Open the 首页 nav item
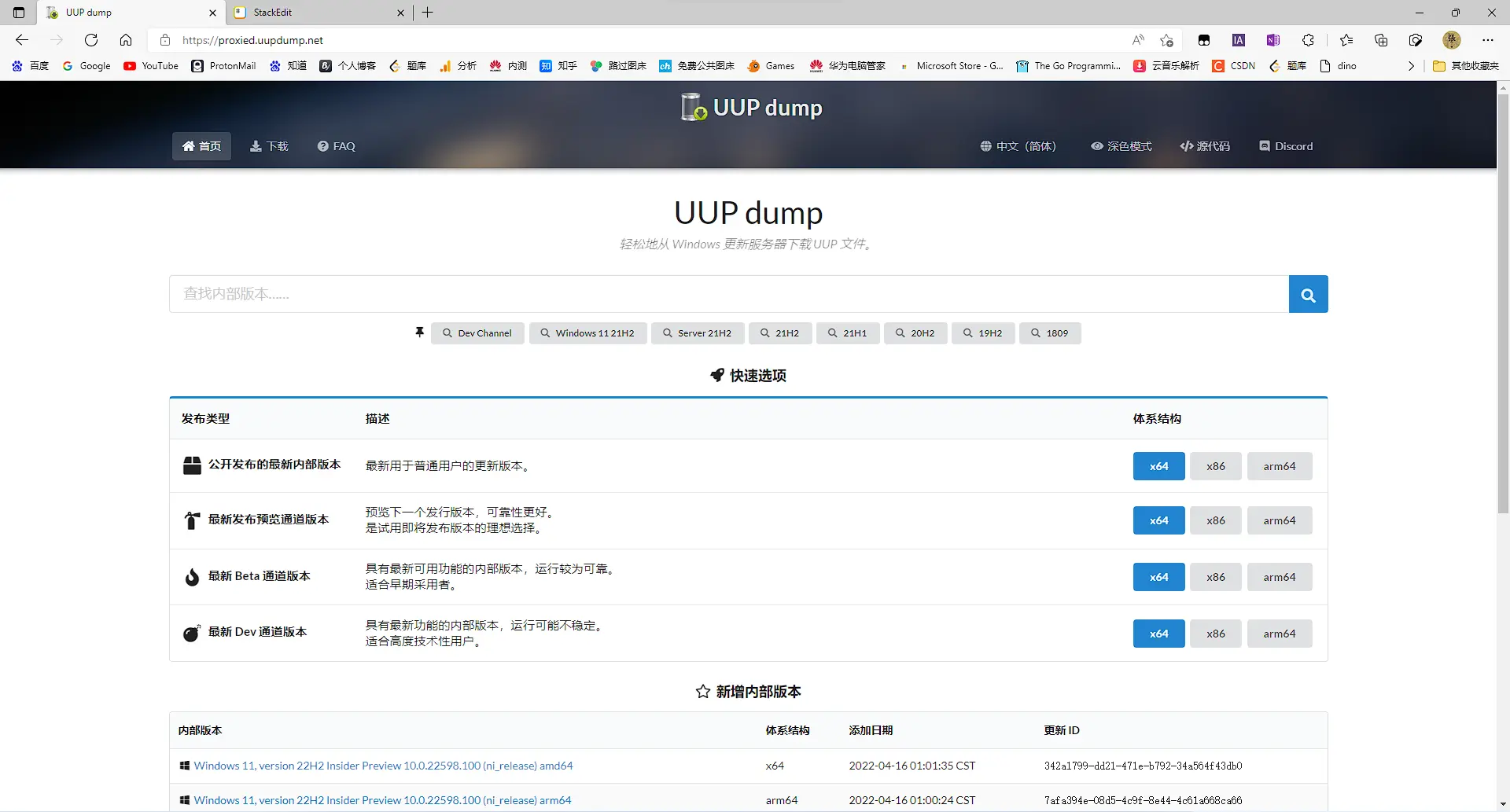 [x=201, y=146]
